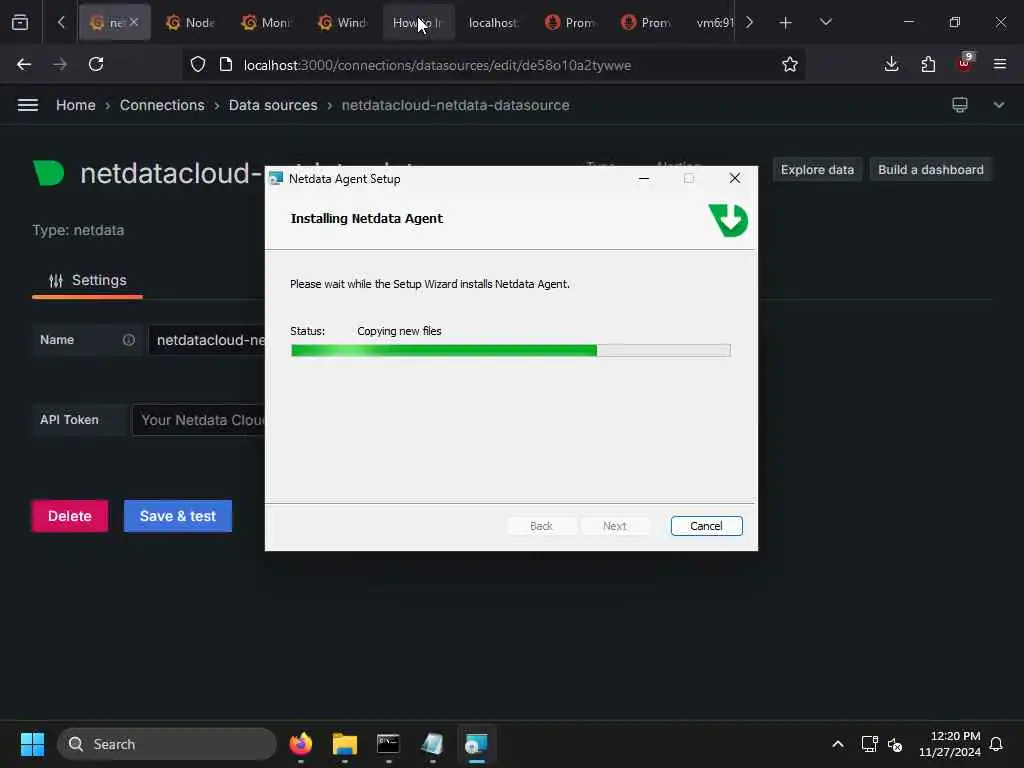Screen dimensions: 1024x768
Task: Open Firefox View tabs icon
Action: pyautogui.click(x=20, y=22)
